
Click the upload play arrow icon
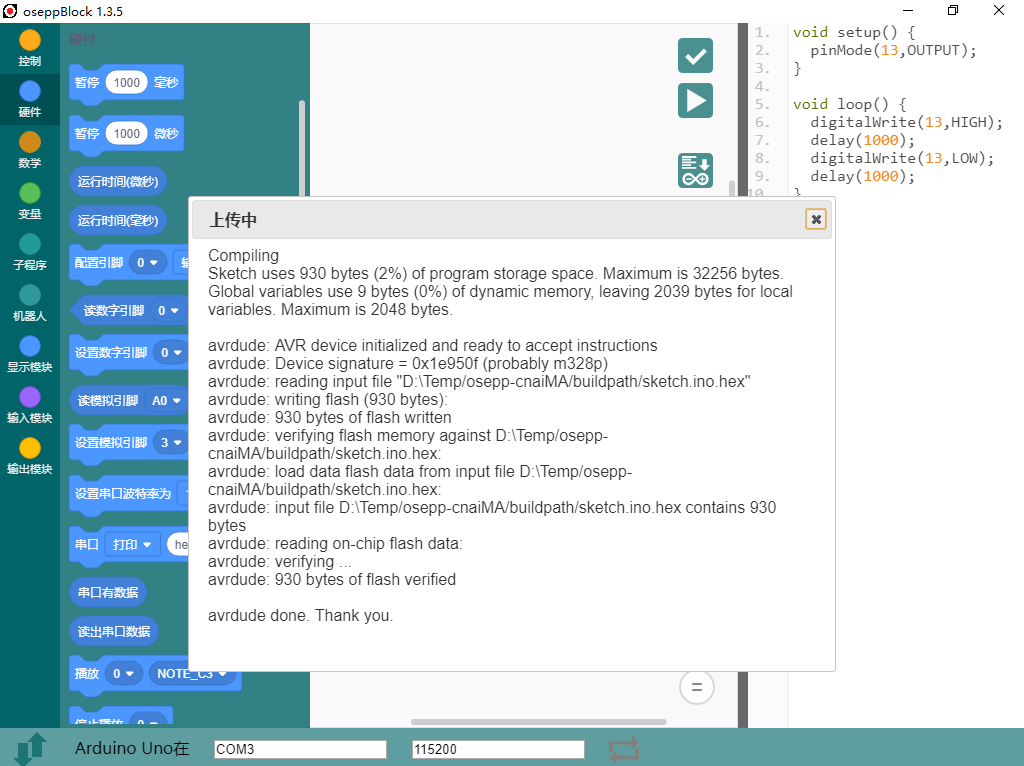(x=695, y=101)
